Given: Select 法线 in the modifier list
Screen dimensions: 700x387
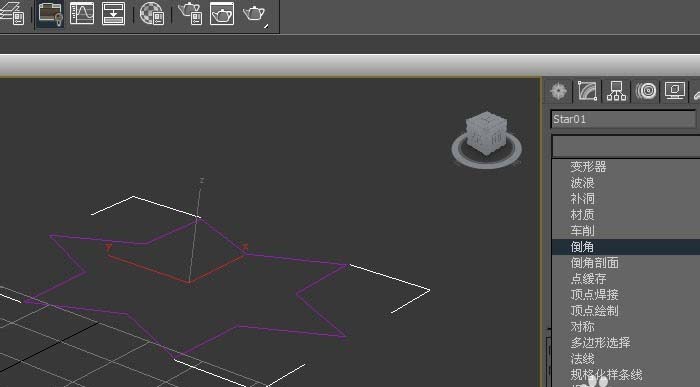Looking at the screenshot, I should pyautogui.click(x=582, y=359).
